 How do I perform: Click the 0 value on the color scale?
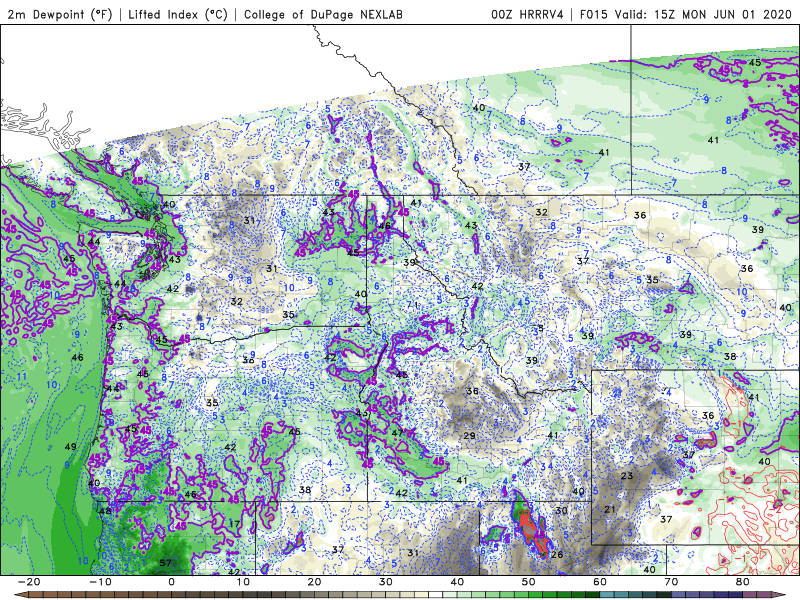[171, 582]
